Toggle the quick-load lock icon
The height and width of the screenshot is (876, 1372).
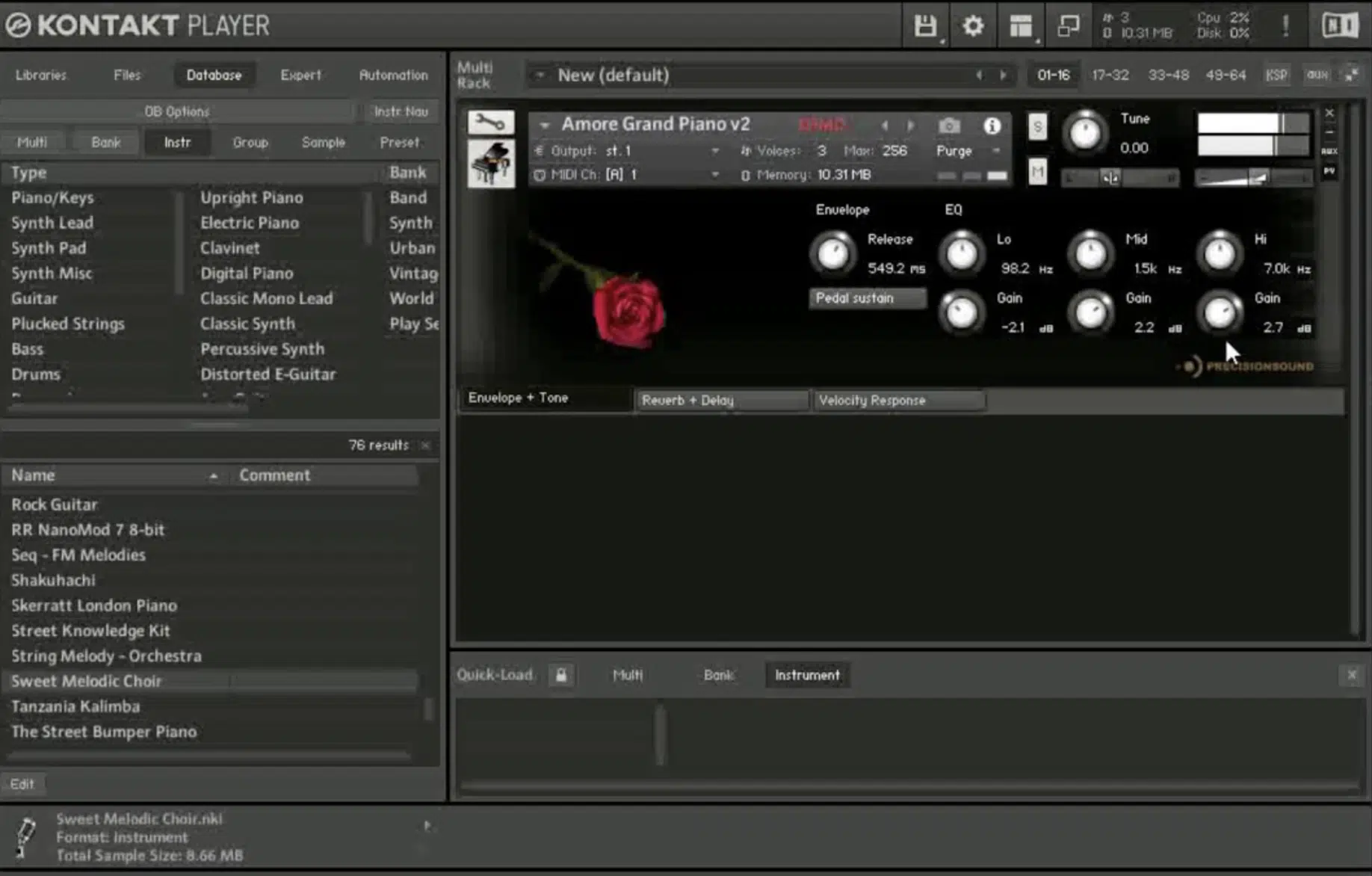[561, 675]
